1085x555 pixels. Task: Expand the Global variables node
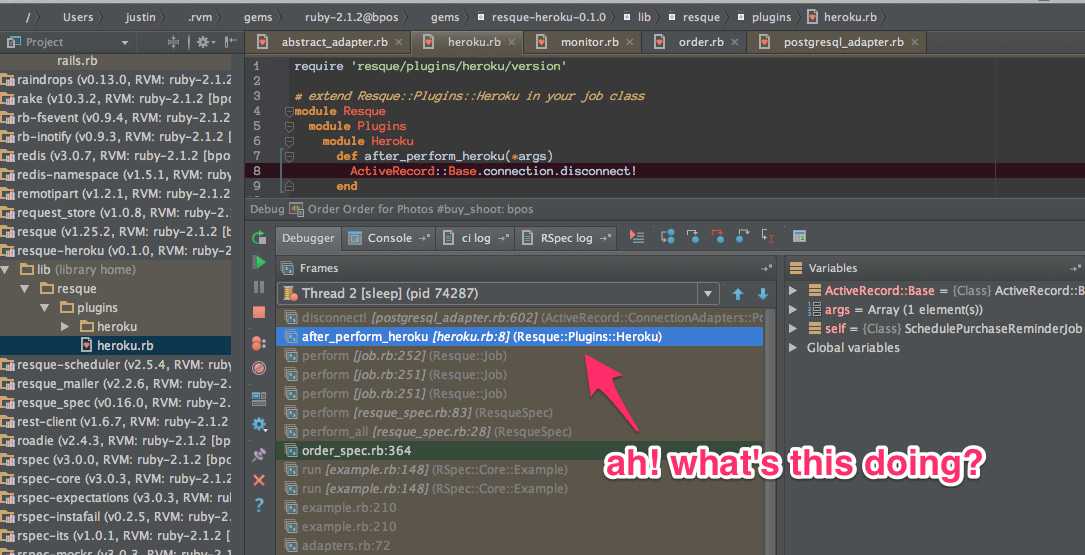[793, 348]
